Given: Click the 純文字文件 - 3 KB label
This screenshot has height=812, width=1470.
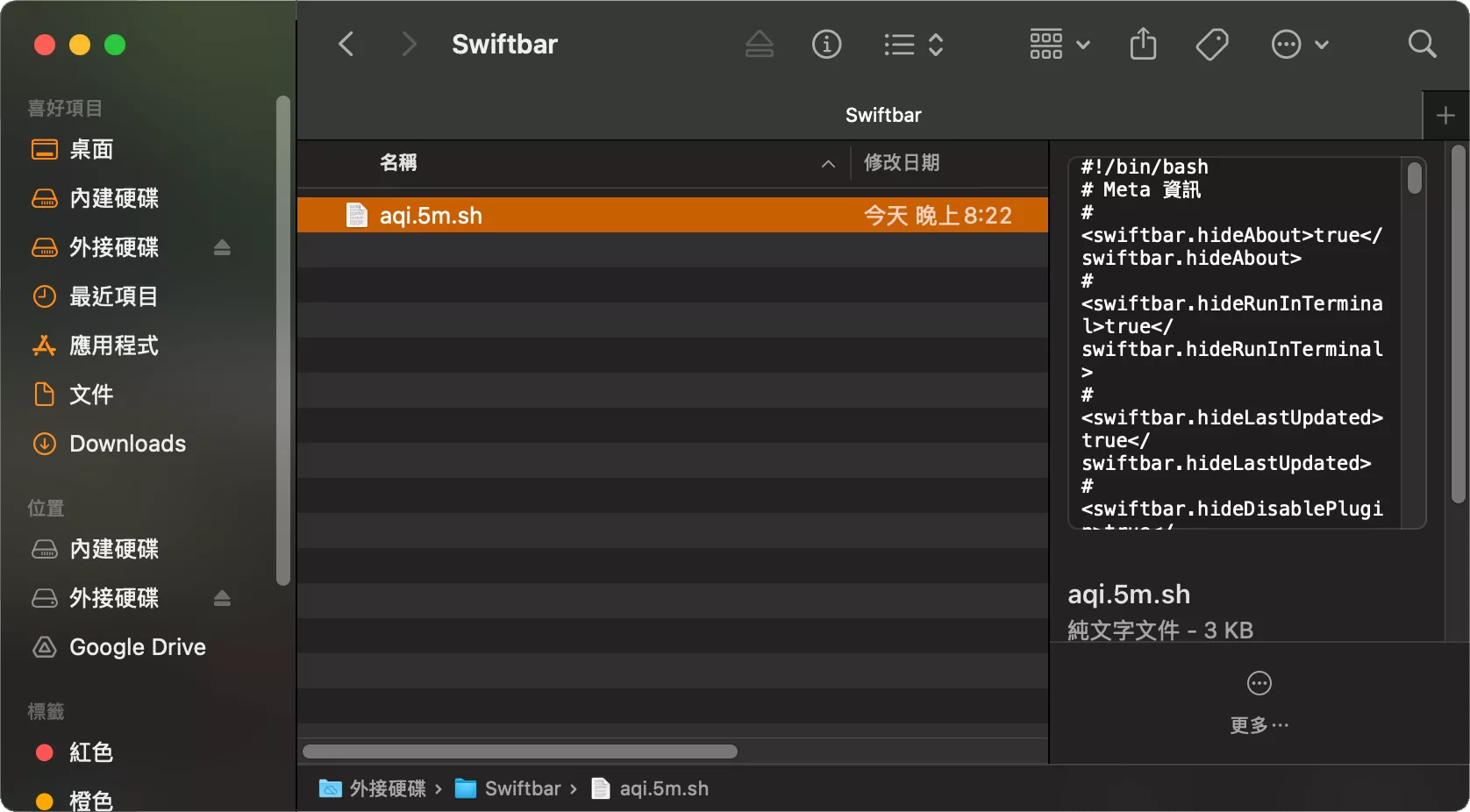Looking at the screenshot, I should [x=1160, y=630].
